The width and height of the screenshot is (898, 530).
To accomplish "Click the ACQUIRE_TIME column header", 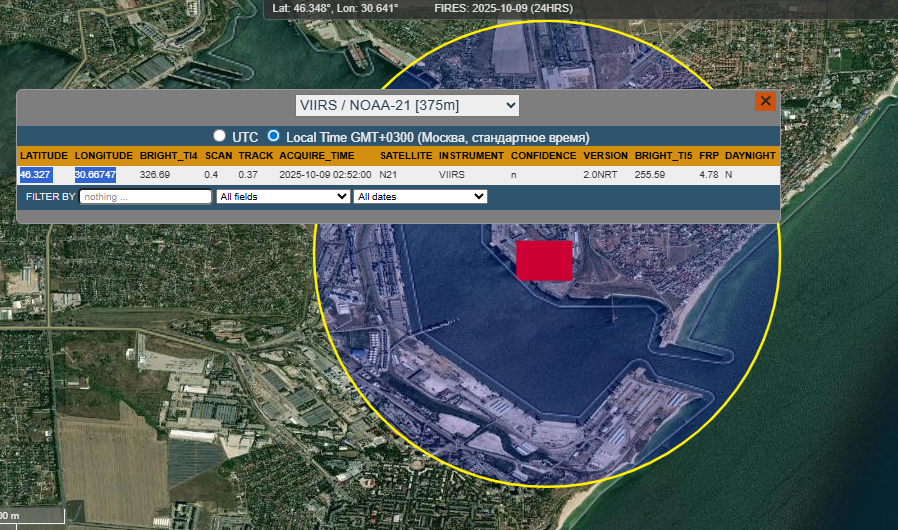I will pyautogui.click(x=316, y=156).
